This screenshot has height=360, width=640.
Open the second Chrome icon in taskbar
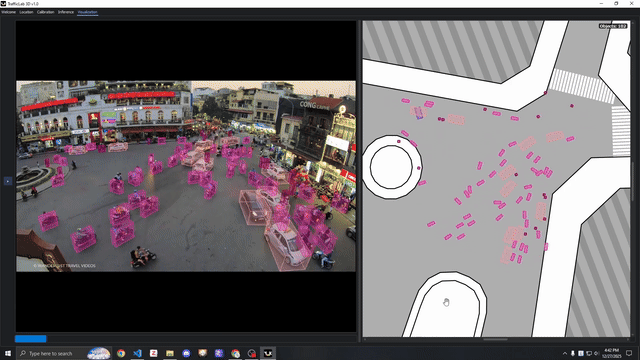click(235, 353)
